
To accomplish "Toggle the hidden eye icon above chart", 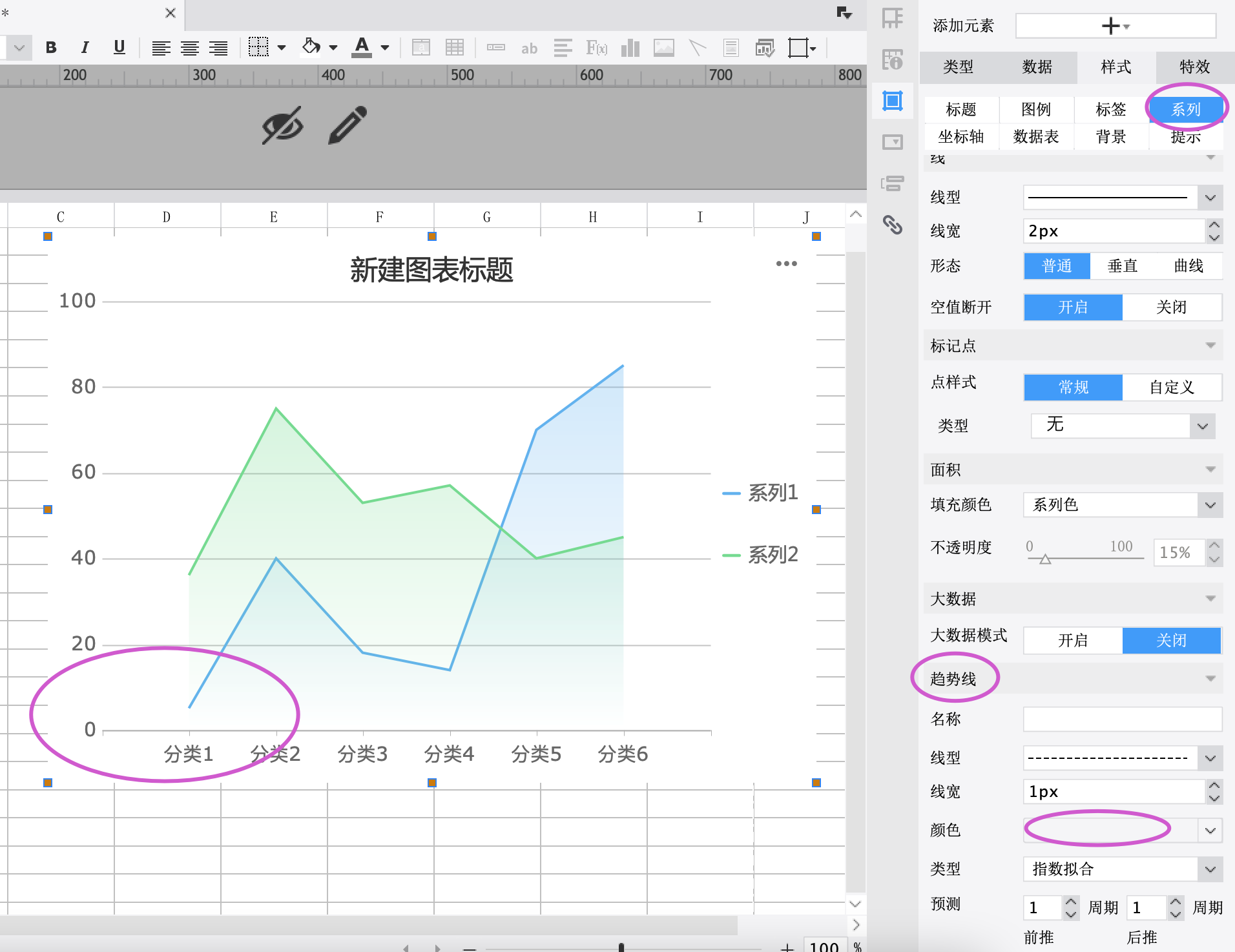I will [282, 125].
